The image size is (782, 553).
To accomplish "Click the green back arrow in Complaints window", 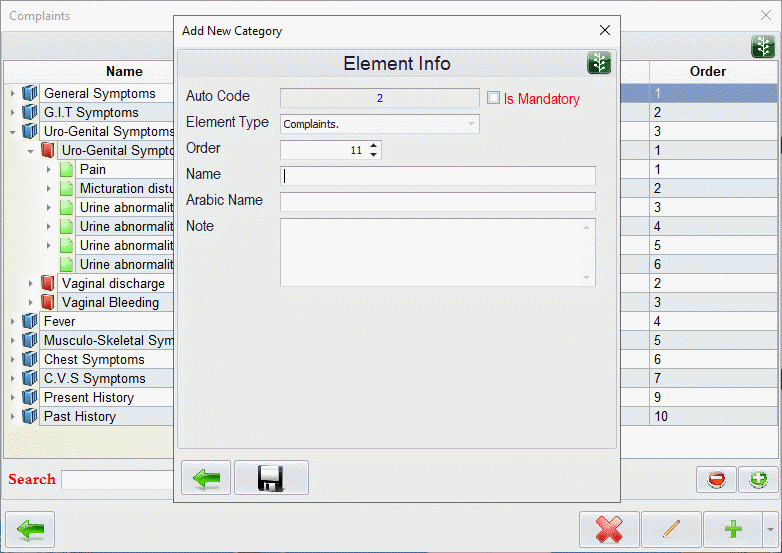I will pyautogui.click(x=30, y=529).
